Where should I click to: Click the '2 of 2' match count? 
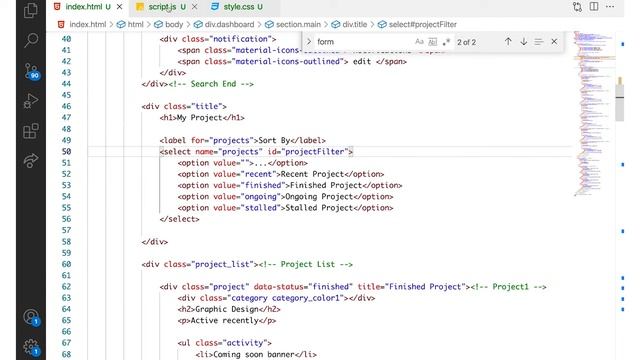coord(467,42)
